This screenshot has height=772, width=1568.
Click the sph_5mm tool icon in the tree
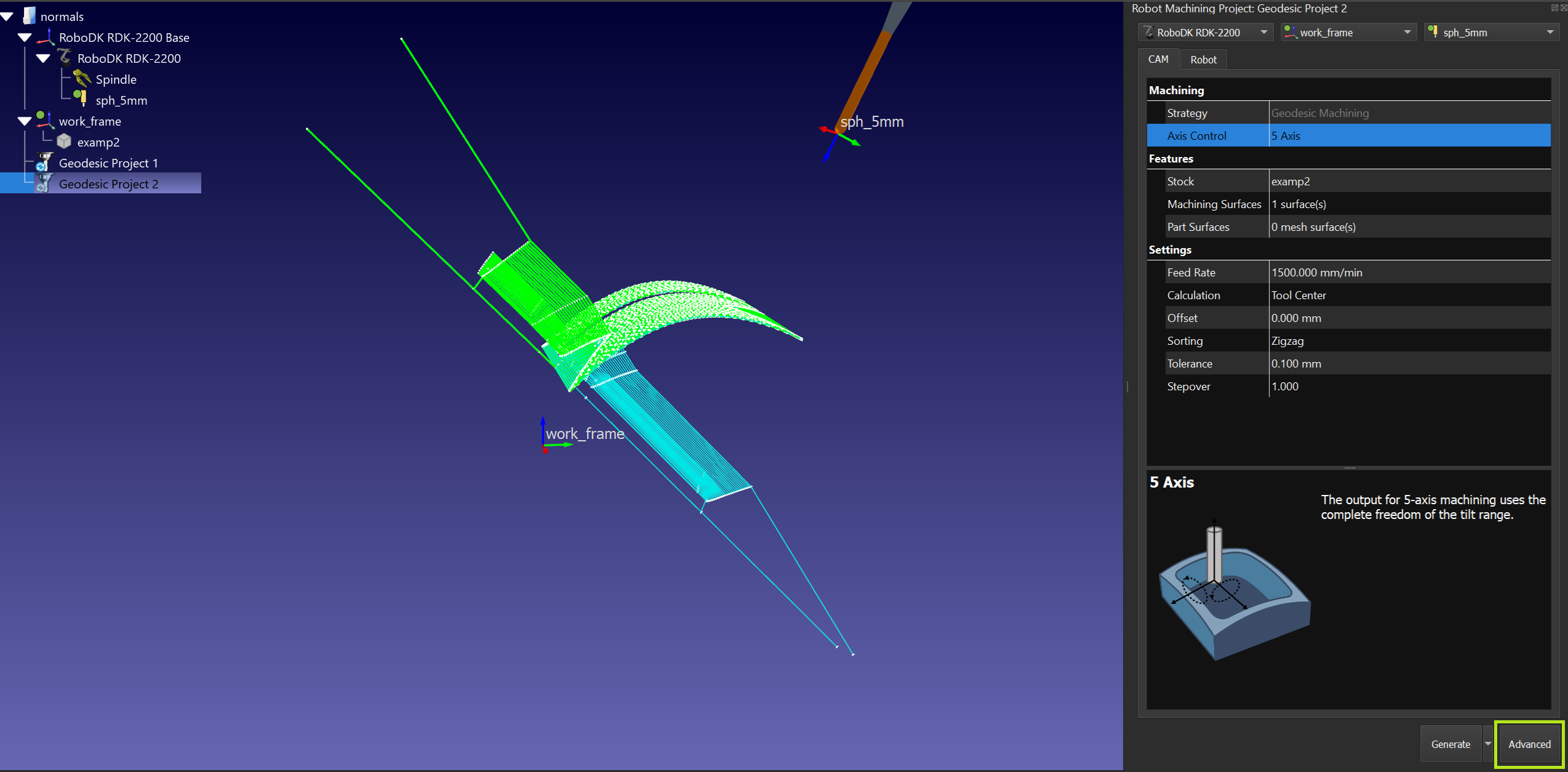(x=81, y=99)
